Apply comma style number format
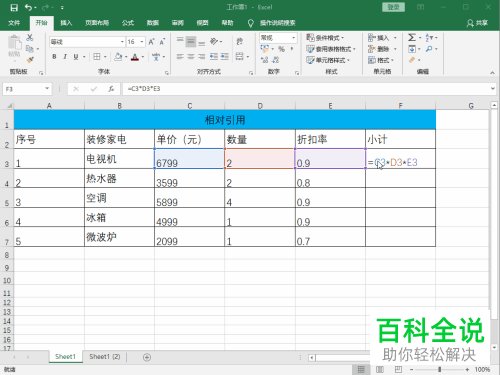 [292, 49]
